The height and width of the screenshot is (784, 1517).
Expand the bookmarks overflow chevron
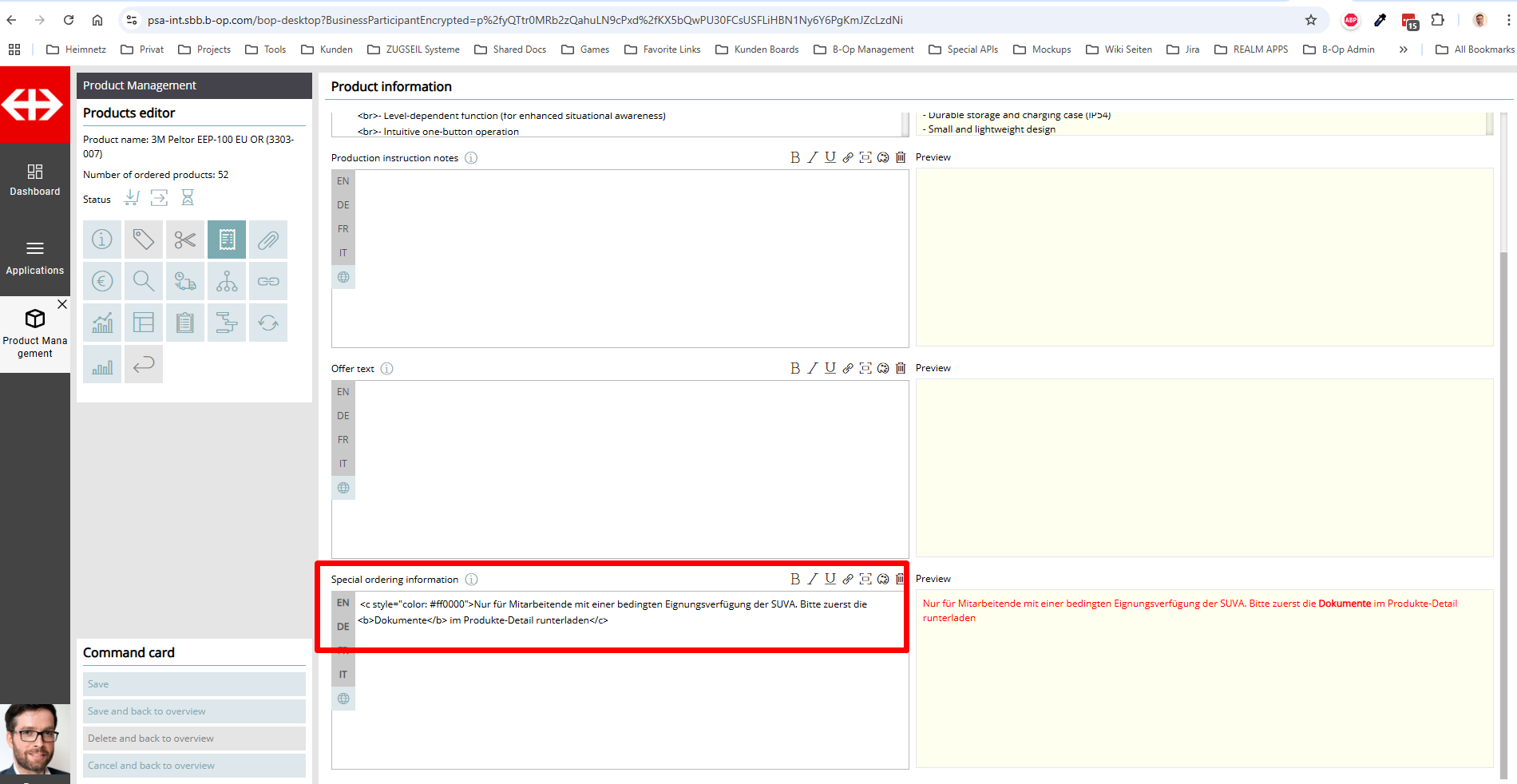1403,49
